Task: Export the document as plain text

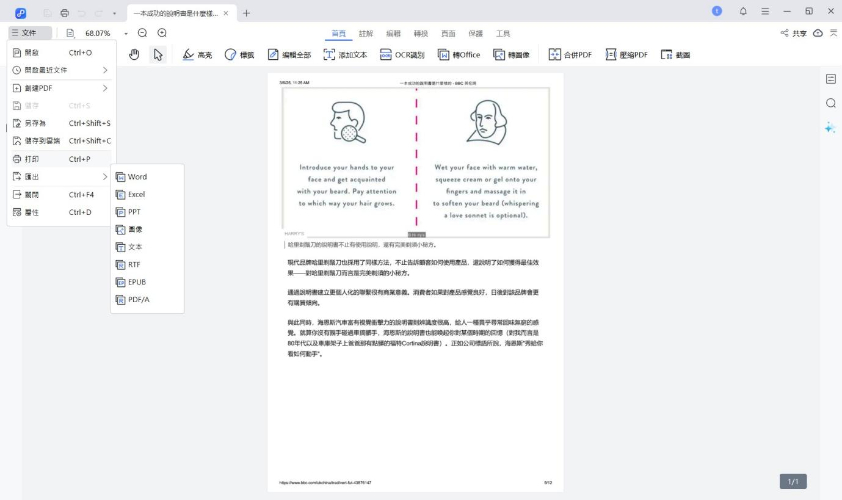Action: pyautogui.click(x=147, y=247)
